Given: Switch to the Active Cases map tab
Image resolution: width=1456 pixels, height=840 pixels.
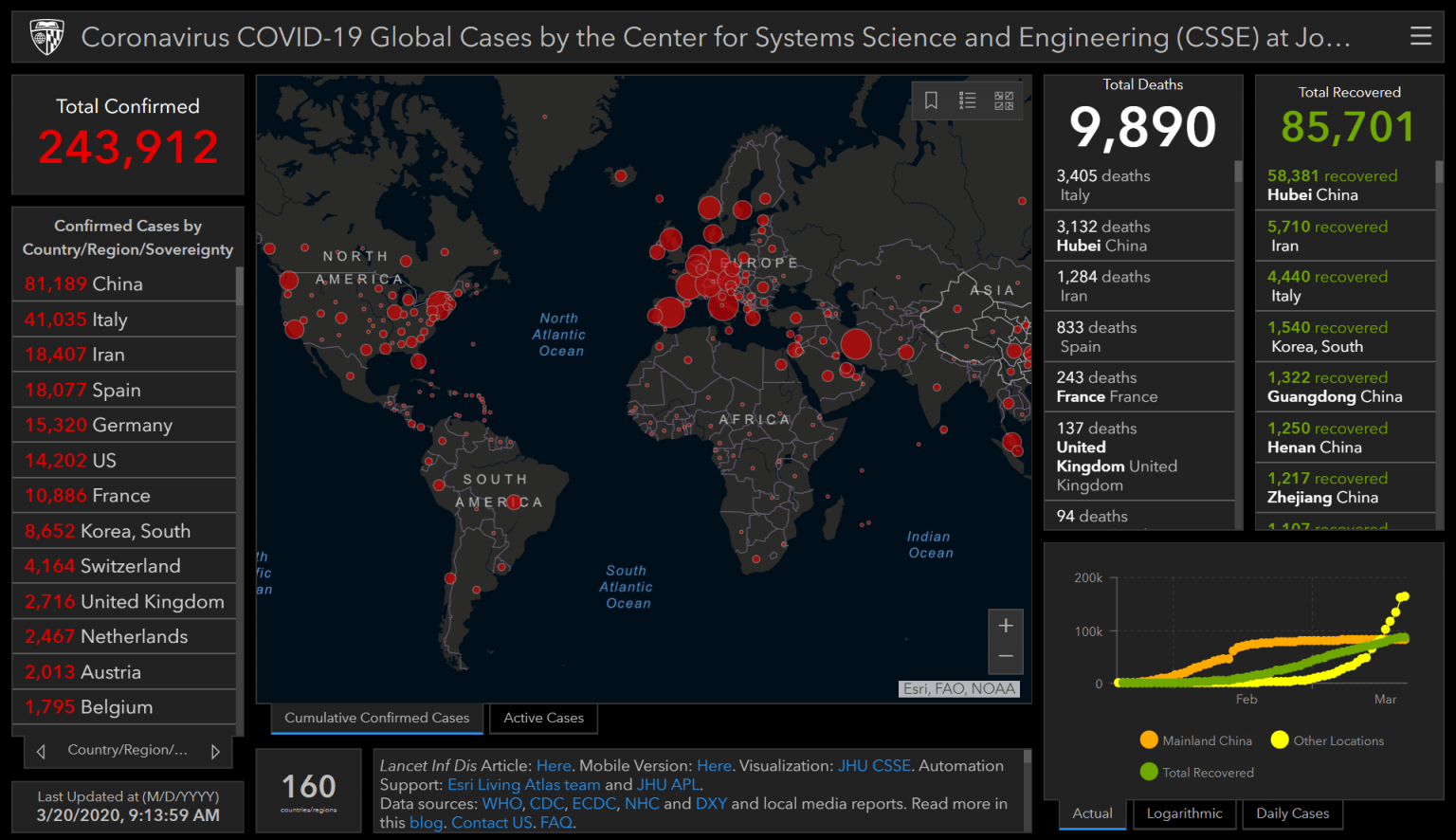Looking at the screenshot, I should click(543, 718).
